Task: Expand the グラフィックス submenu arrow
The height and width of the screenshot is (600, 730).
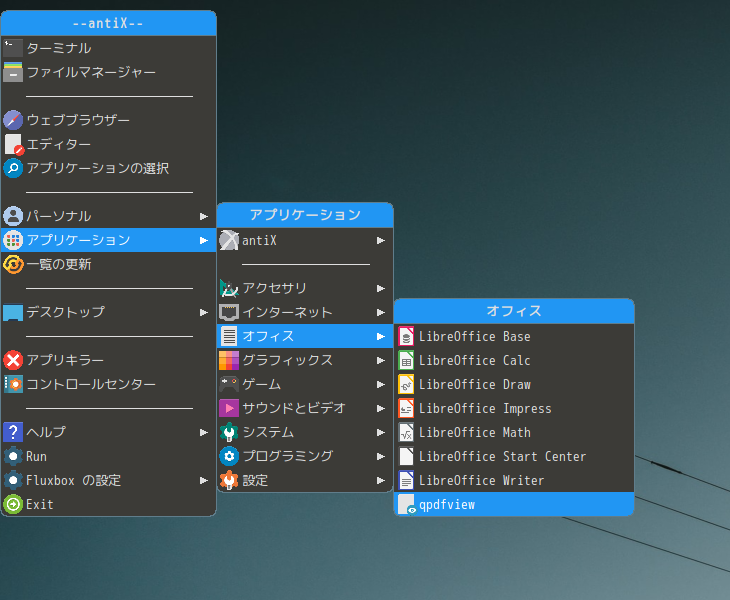Action: (x=380, y=360)
